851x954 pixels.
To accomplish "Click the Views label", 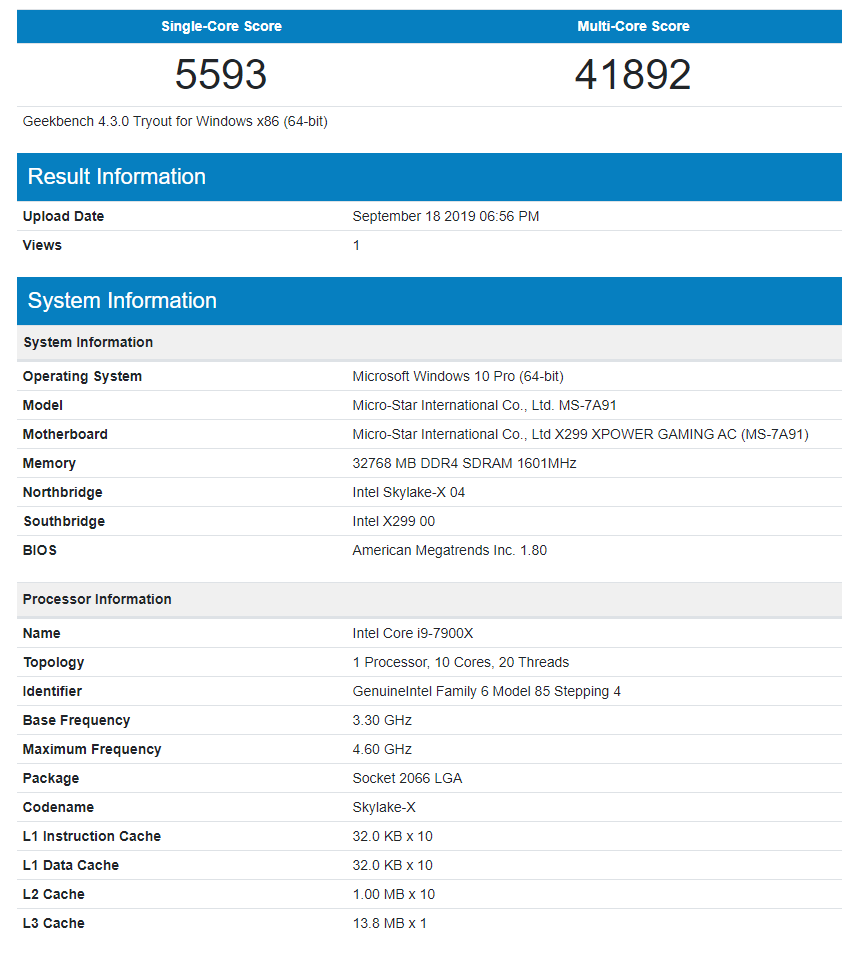I will (x=42, y=245).
